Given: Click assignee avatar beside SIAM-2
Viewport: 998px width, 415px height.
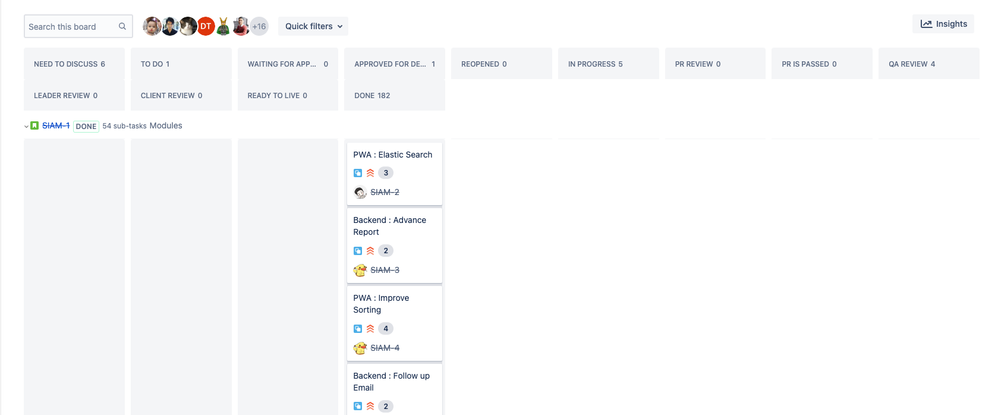Looking at the screenshot, I should coord(360,192).
